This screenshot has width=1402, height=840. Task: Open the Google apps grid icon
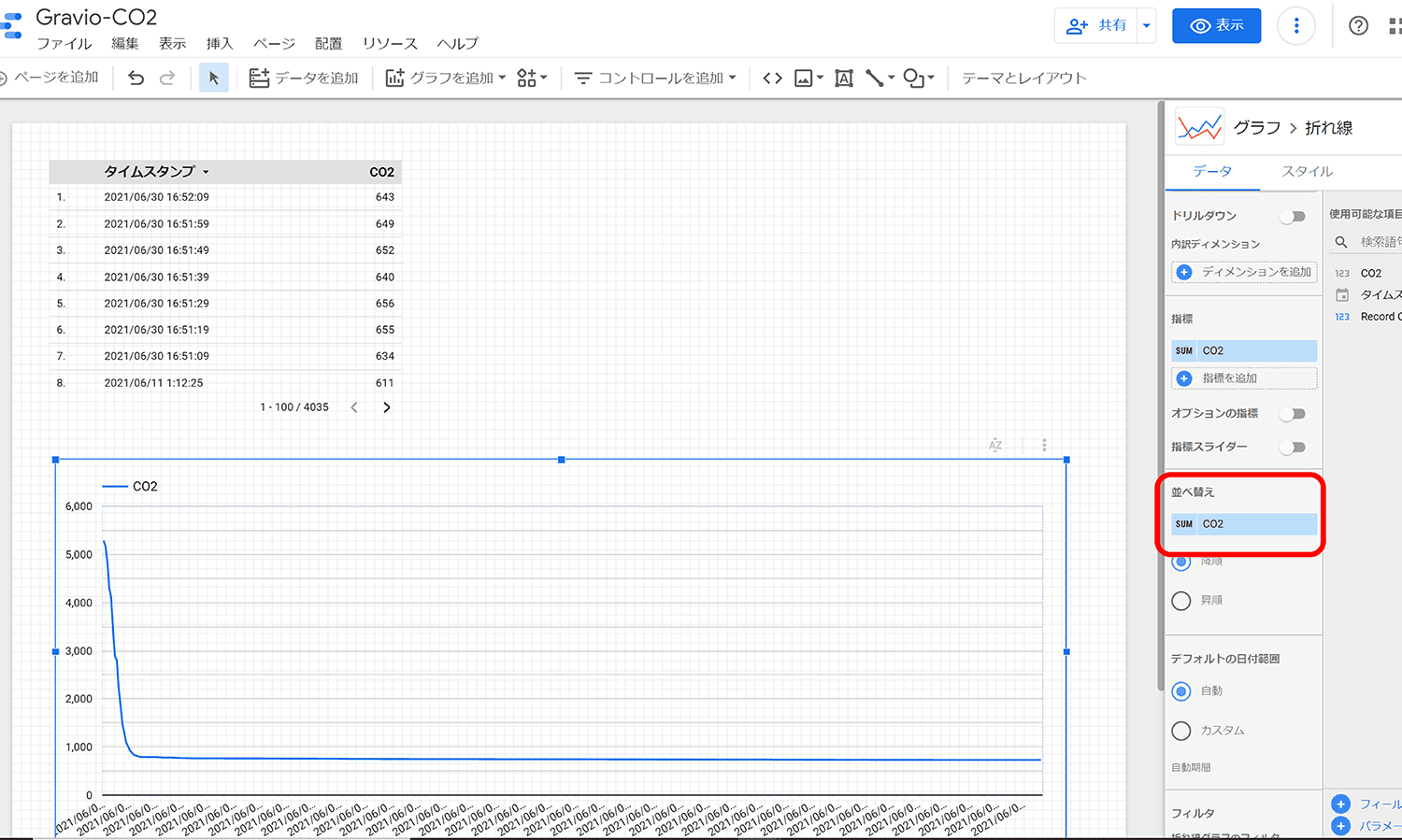(1395, 26)
